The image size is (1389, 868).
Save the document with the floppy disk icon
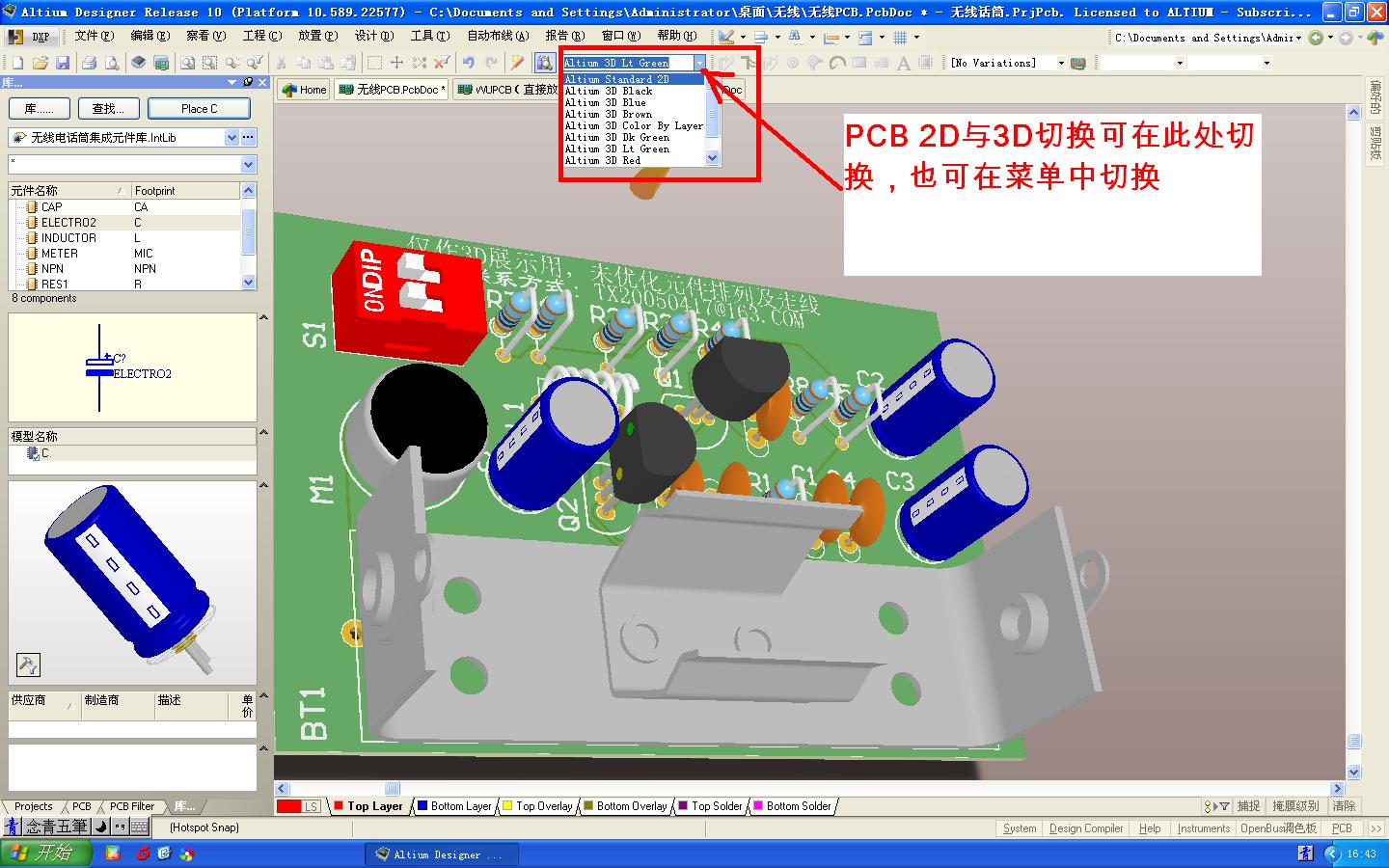[x=63, y=63]
